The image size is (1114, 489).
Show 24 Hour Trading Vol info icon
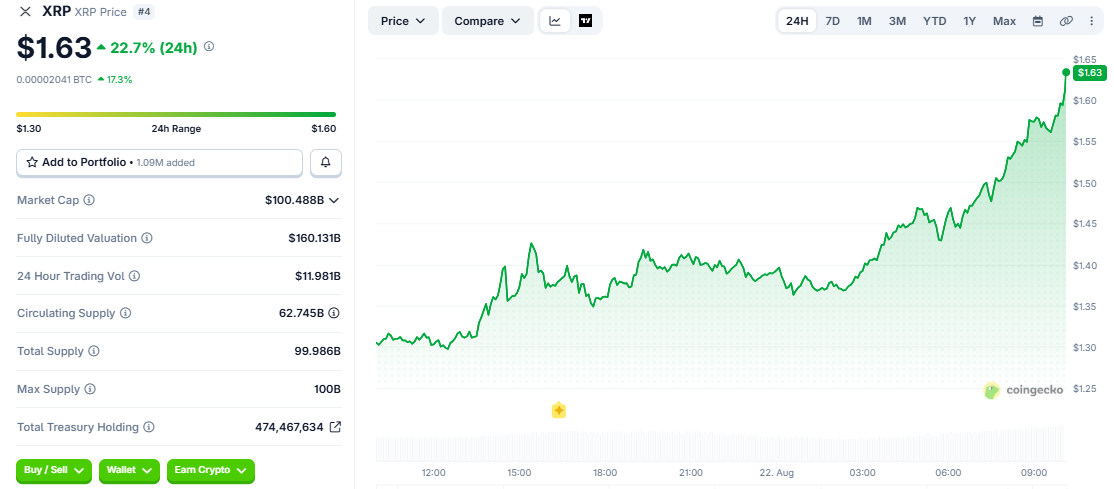[134, 276]
